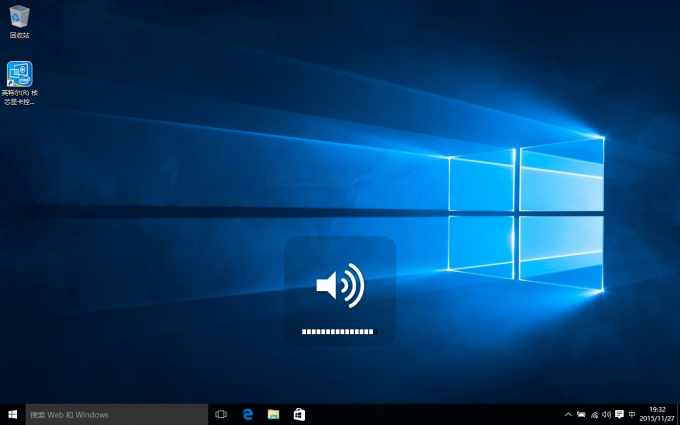The width and height of the screenshot is (680, 425).
Task: Select the Intel graphics control panel shortcut
Action: coord(20,83)
